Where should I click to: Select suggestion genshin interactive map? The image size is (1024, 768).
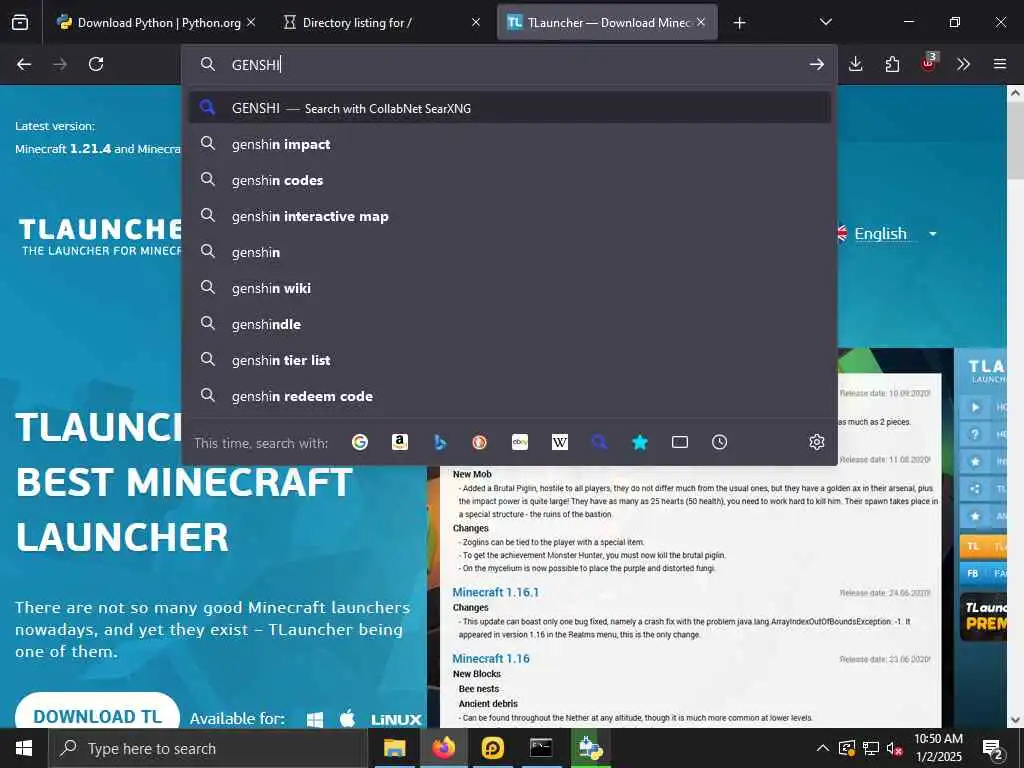point(509,216)
